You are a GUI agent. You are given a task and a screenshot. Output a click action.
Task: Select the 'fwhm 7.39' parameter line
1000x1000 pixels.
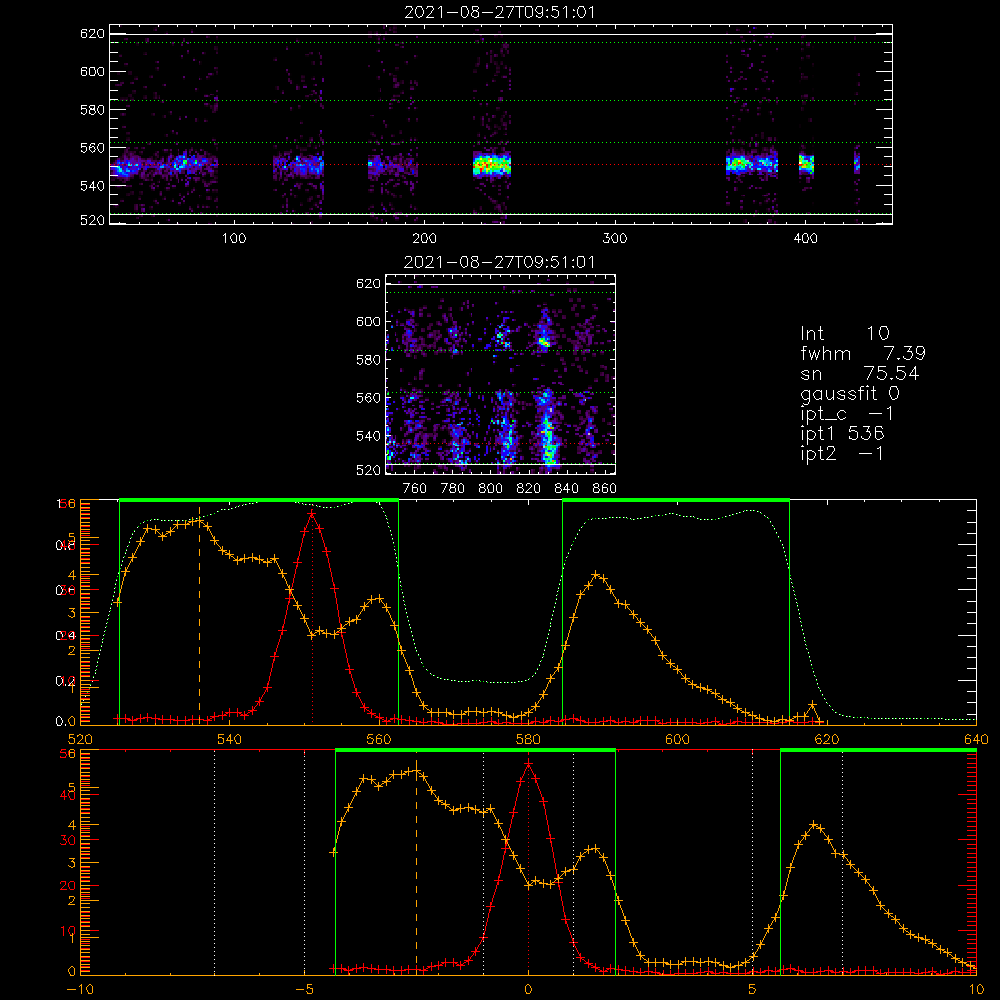pyautogui.click(x=862, y=353)
